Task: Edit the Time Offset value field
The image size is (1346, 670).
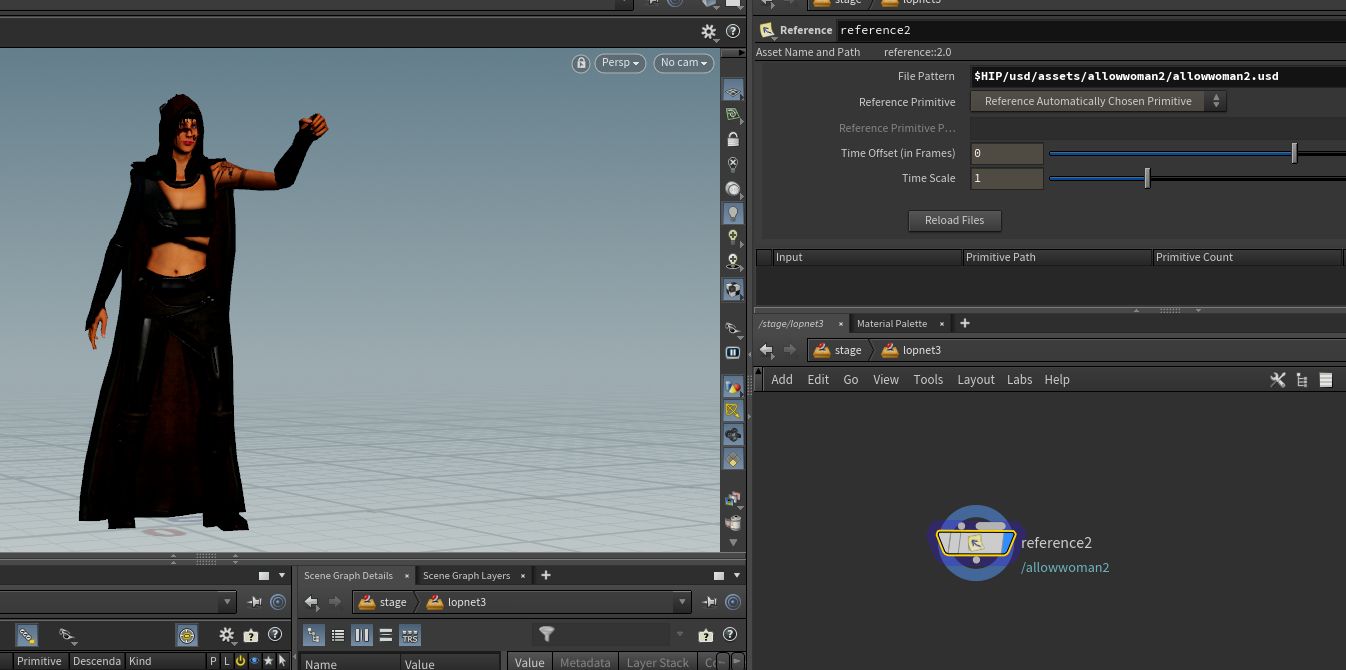Action: pos(1007,154)
